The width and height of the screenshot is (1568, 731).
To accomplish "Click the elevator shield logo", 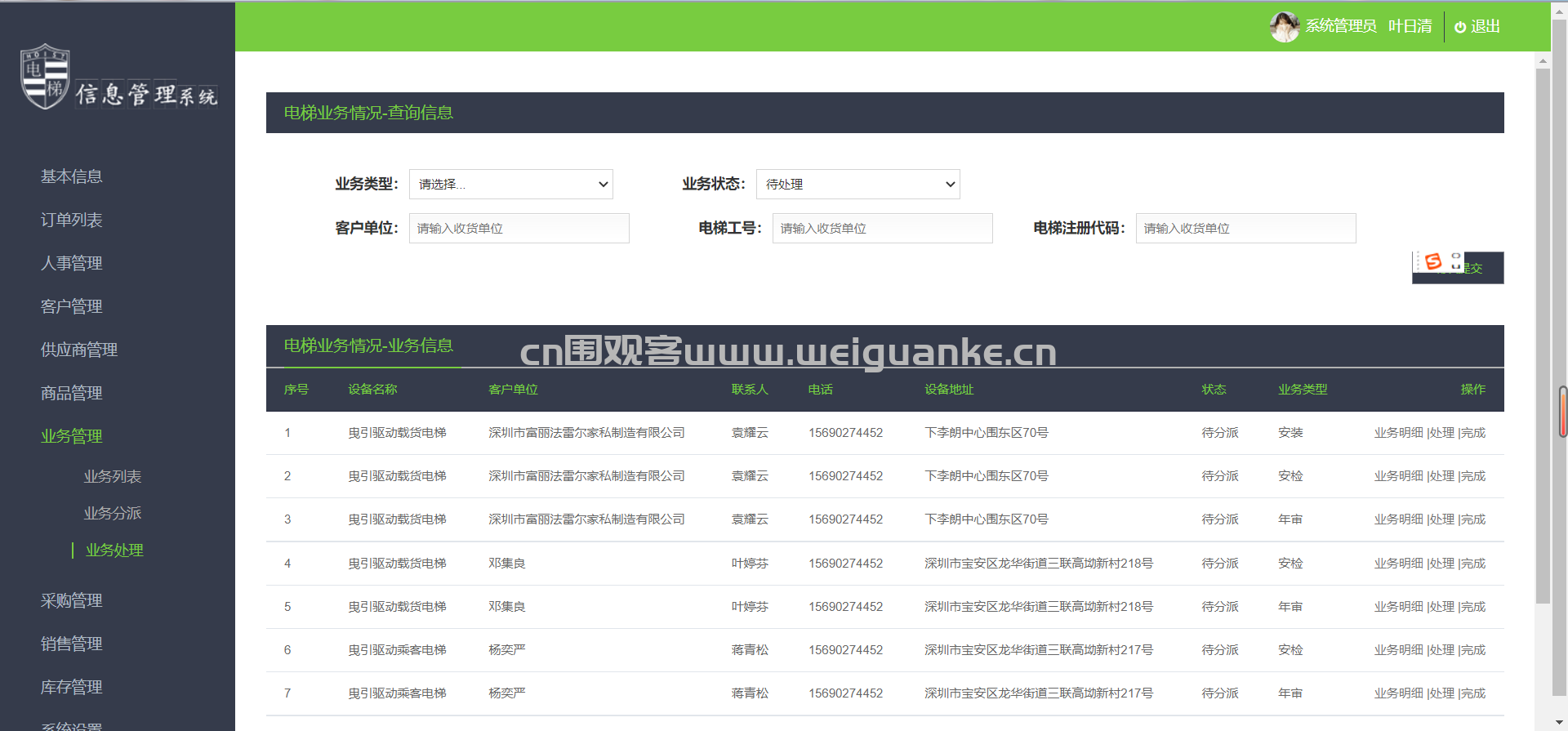I will coord(45,76).
